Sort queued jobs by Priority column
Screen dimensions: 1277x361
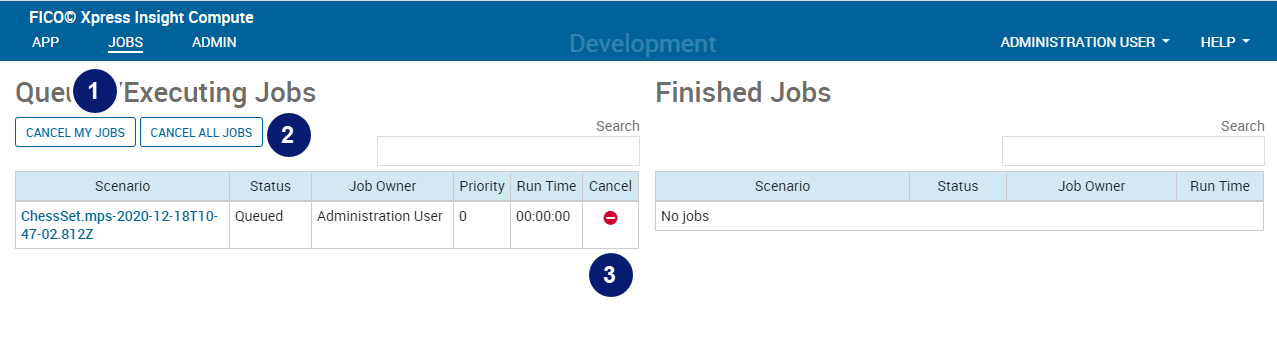click(482, 186)
